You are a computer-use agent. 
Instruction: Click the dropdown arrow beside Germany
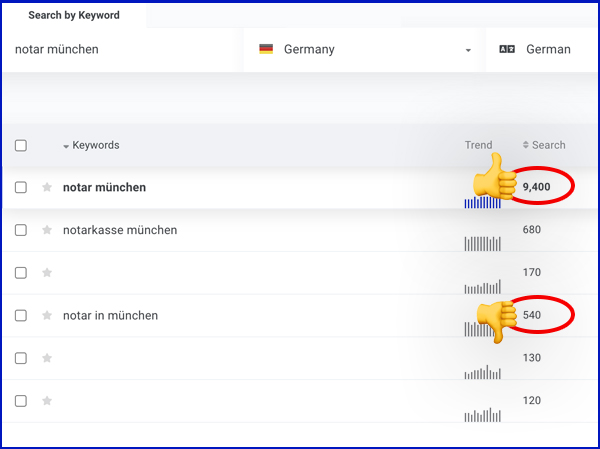tap(468, 51)
